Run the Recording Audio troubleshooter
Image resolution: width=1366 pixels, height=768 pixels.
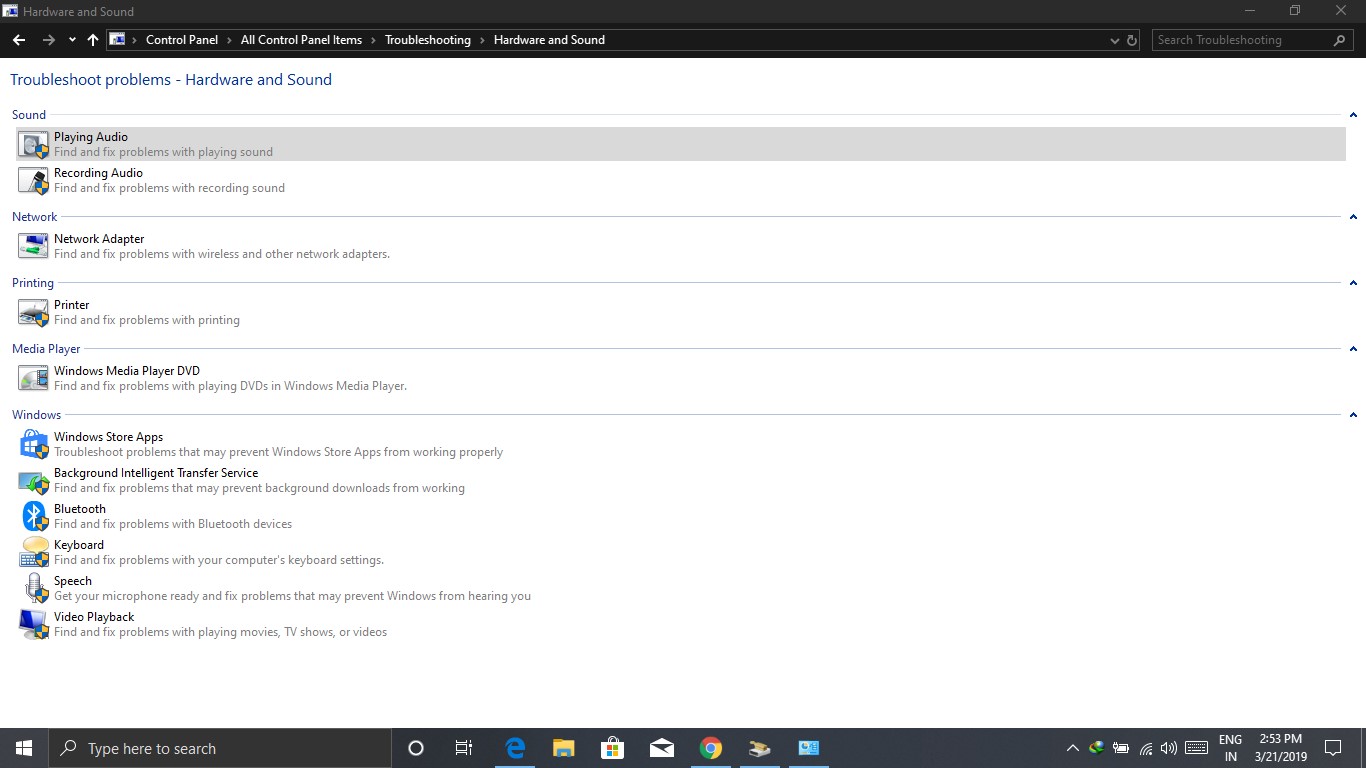(98, 173)
